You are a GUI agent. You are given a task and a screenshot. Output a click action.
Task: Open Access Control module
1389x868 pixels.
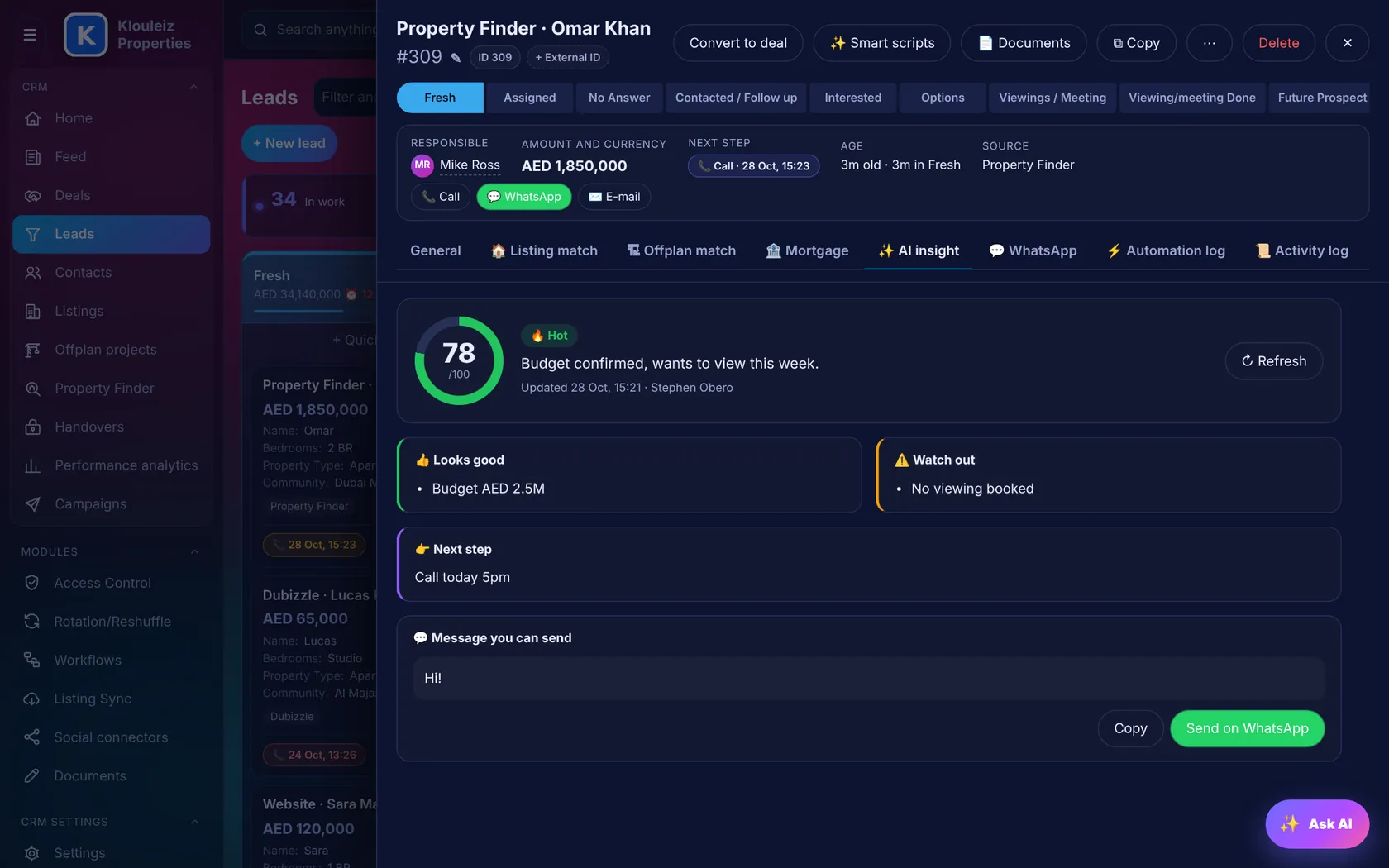point(111,583)
